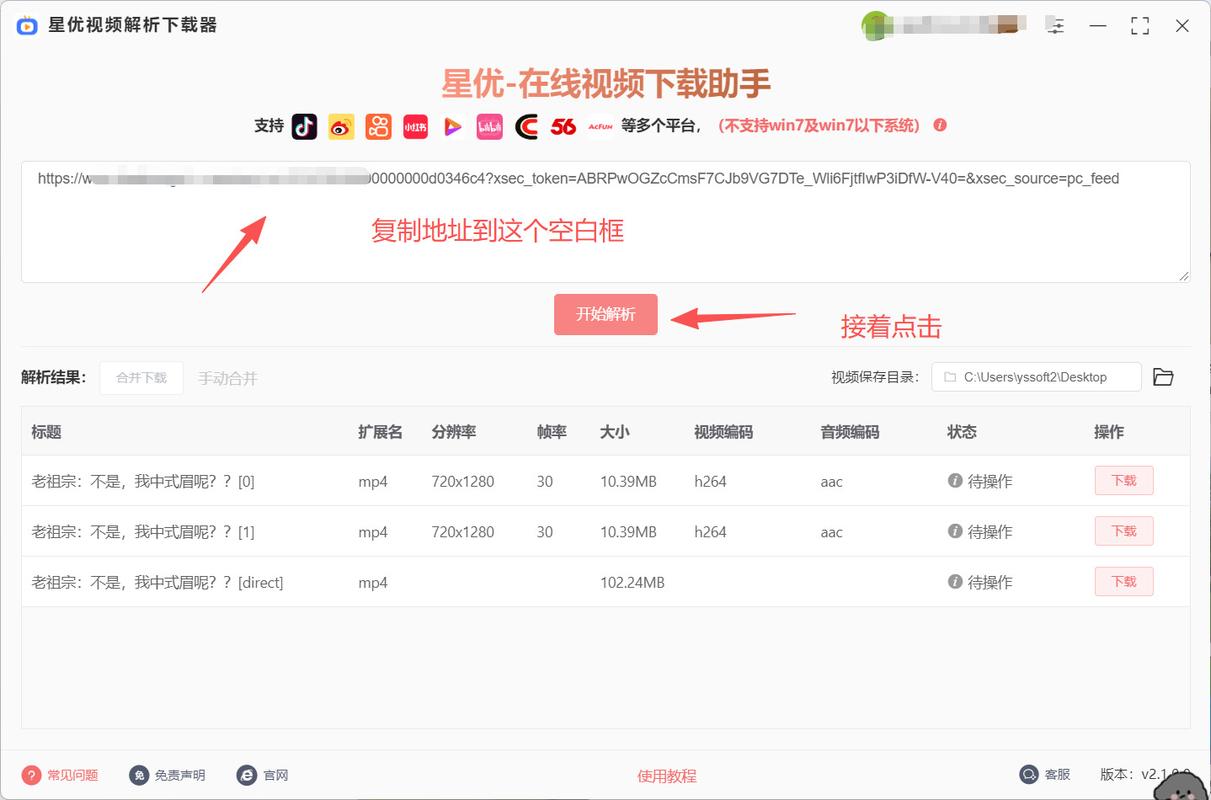
Task: Click the Xiaohongshu red platform icon
Action: tap(415, 126)
